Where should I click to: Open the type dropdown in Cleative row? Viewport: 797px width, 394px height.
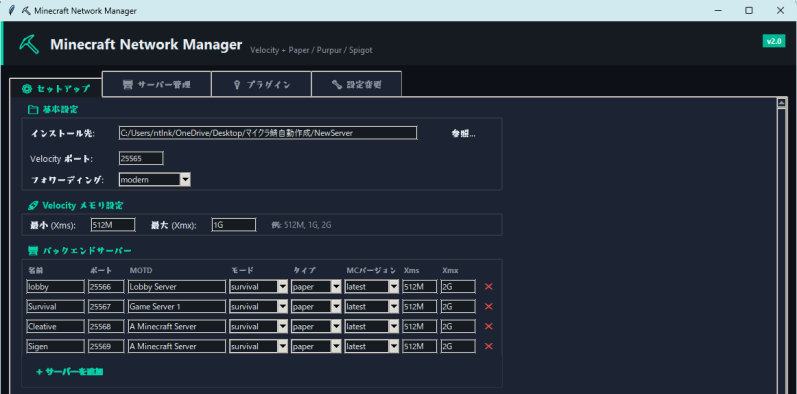click(336, 326)
